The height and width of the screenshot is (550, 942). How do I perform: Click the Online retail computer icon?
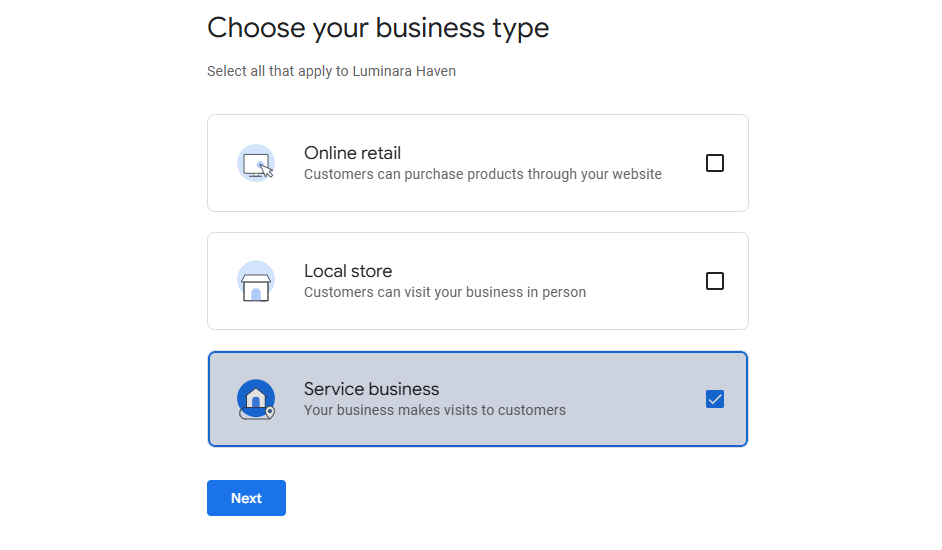pos(256,163)
